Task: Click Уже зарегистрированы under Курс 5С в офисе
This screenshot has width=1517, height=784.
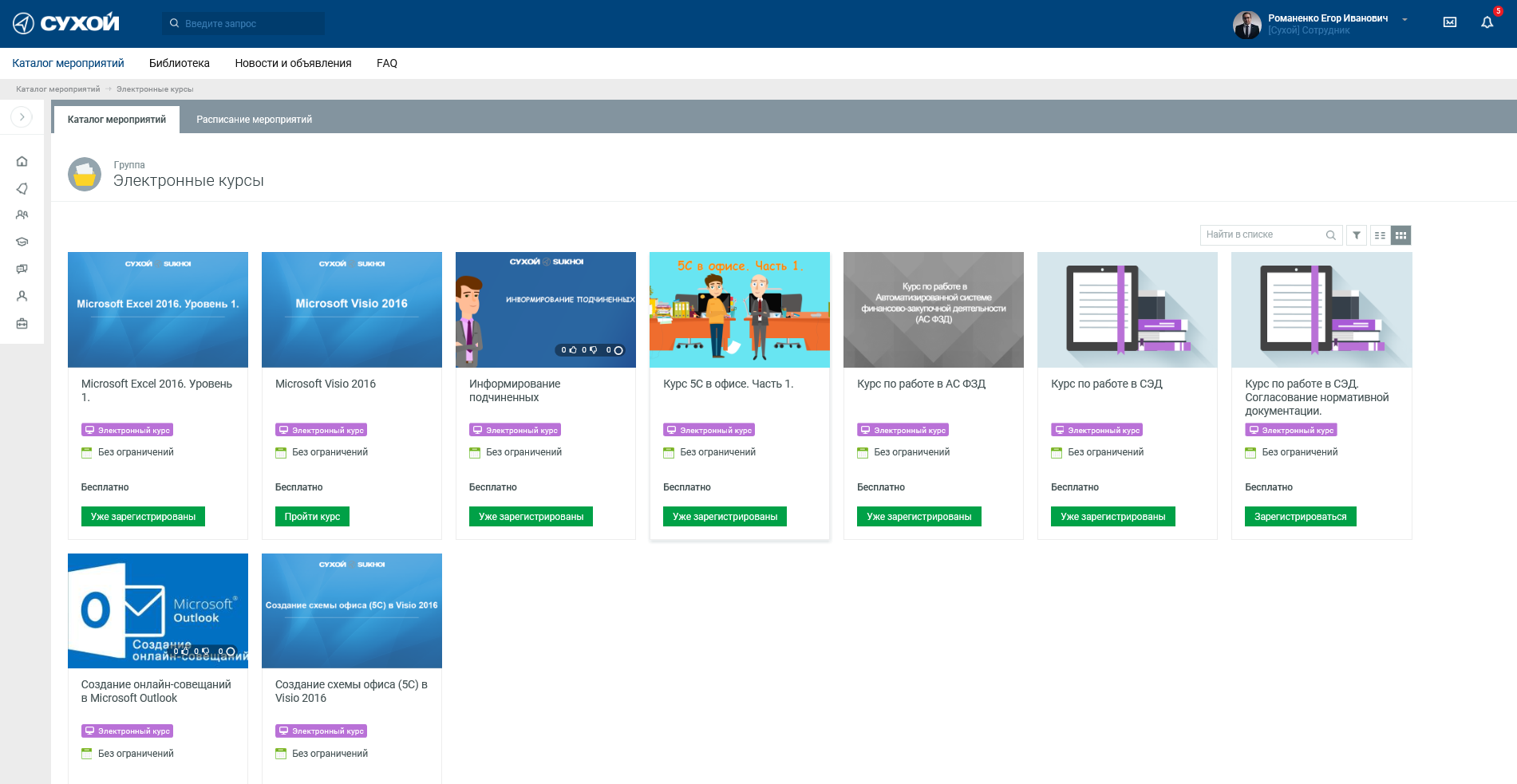Action: [725, 517]
